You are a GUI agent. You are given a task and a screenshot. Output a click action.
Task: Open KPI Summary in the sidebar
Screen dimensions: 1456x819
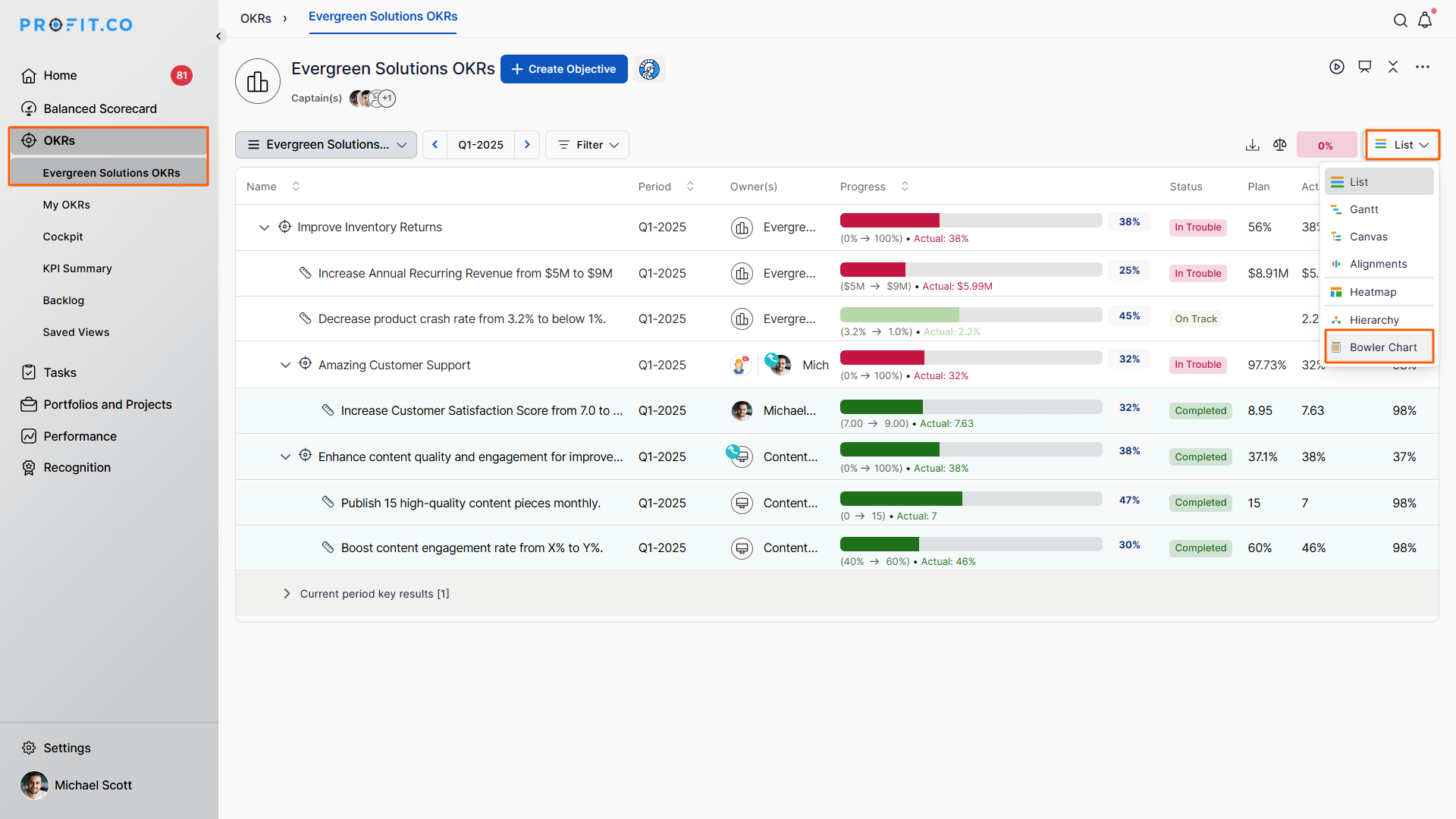point(77,268)
